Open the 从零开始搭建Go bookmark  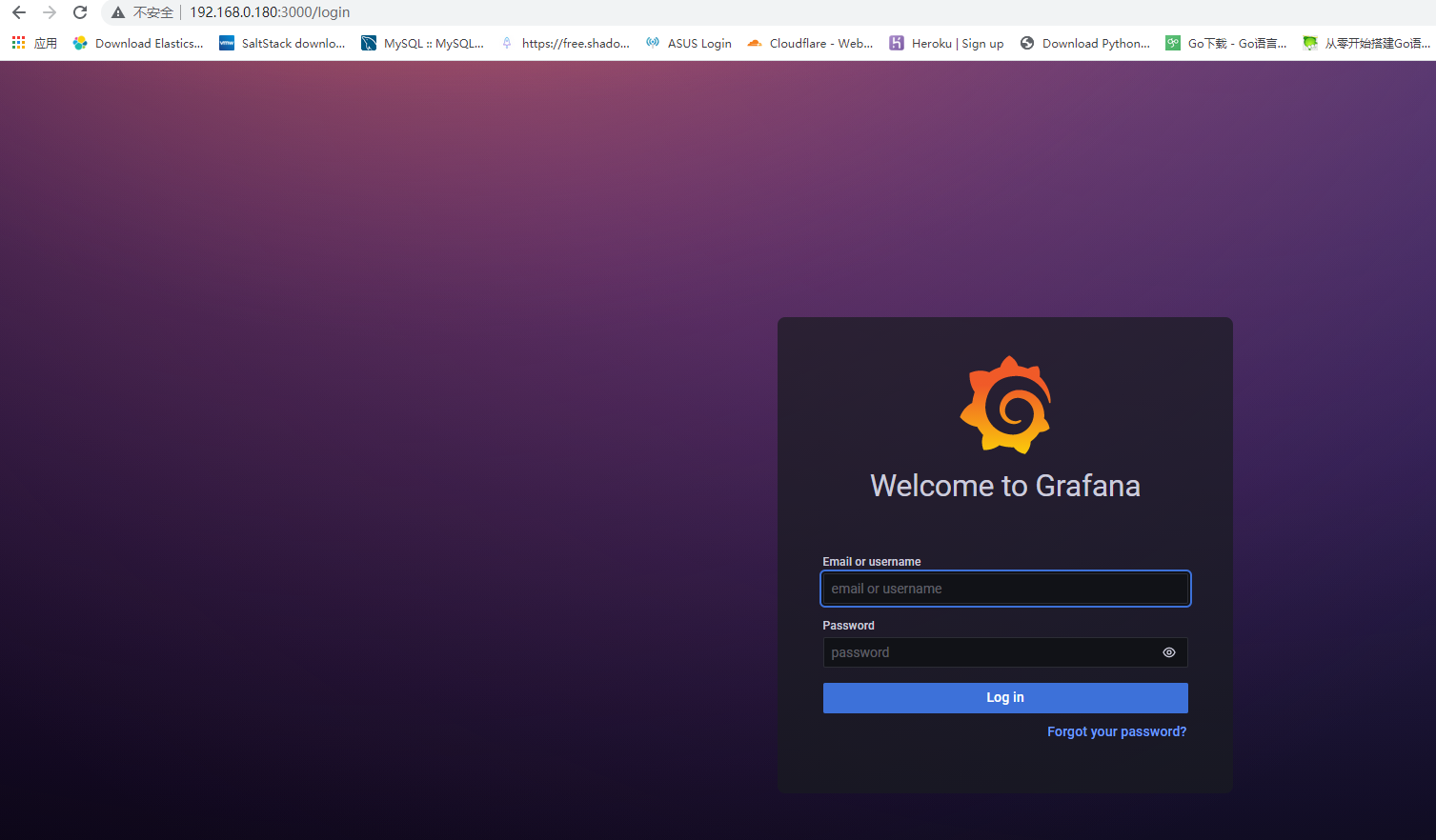(x=1366, y=43)
